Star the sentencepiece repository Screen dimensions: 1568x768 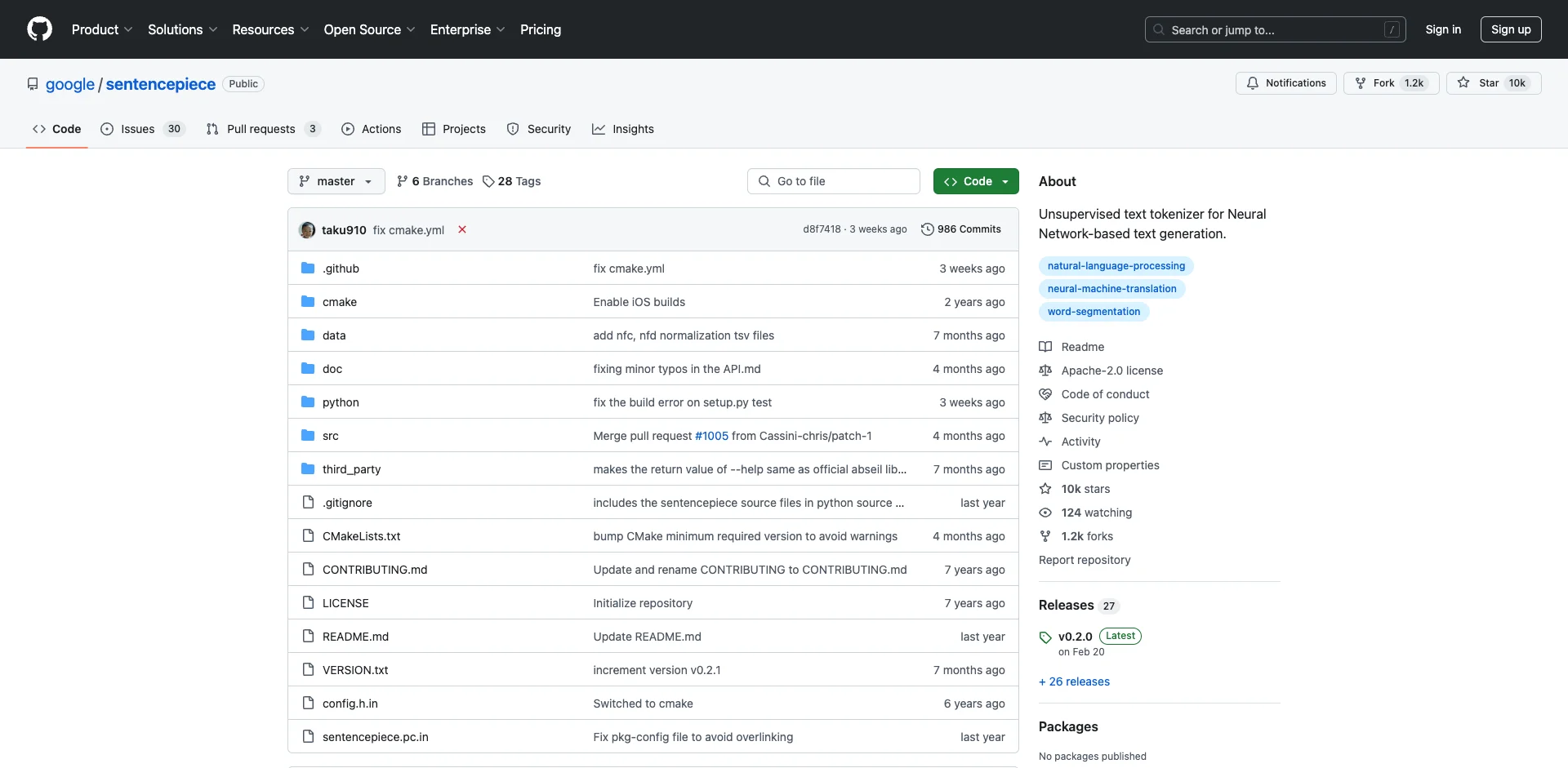coord(1494,83)
